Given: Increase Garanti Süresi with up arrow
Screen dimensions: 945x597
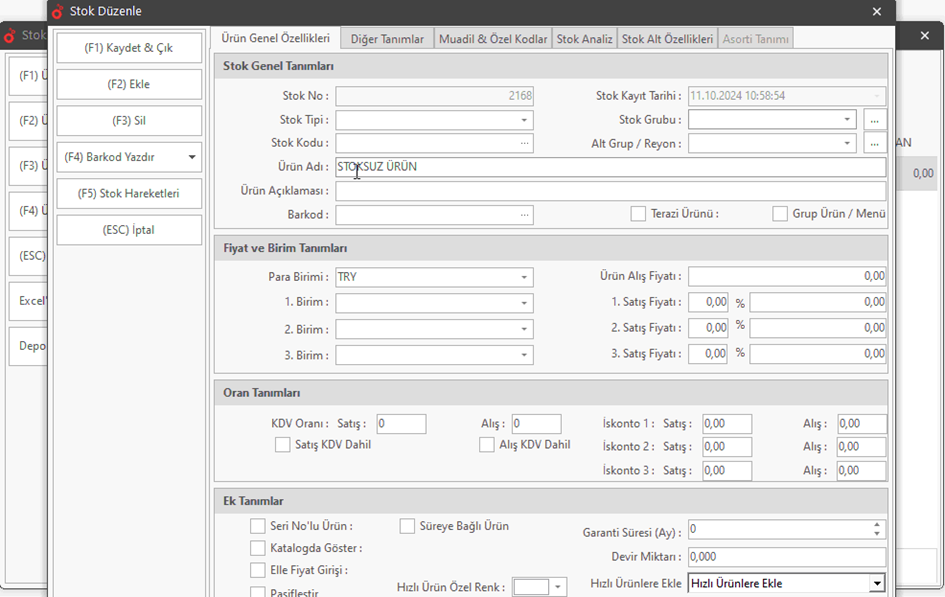Looking at the screenshot, I should (877, 525).
